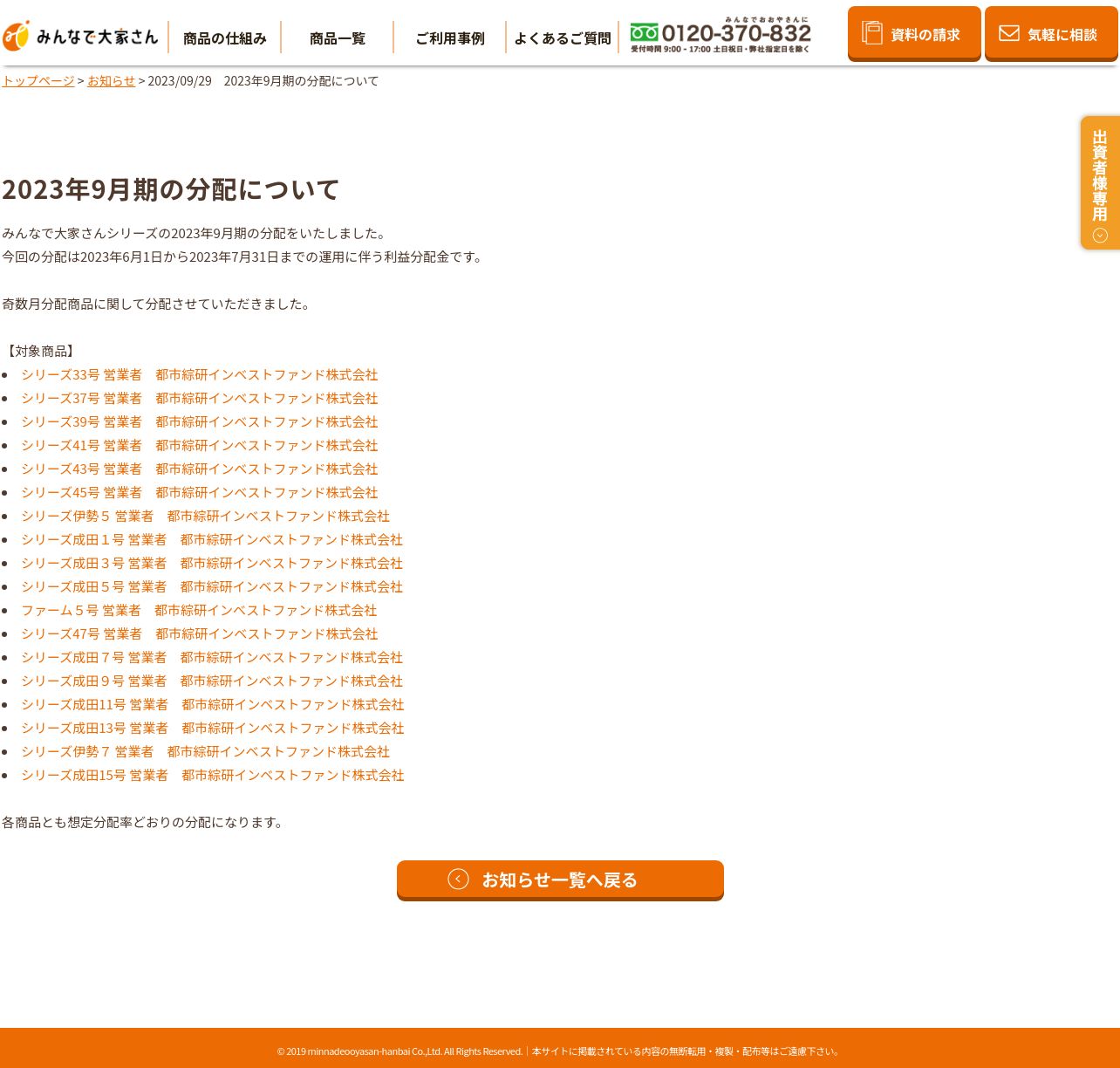This screenshot has width=1120, height=1068.
Task: Click the back arrow icon in お知らせ一覧へ戻る
Action: 458,879
